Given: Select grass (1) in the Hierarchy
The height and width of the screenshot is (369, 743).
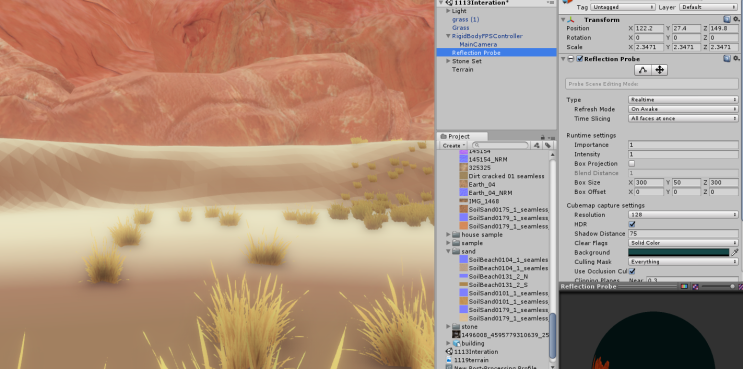Looking at the screenshot, I should (x=465, y=19).
